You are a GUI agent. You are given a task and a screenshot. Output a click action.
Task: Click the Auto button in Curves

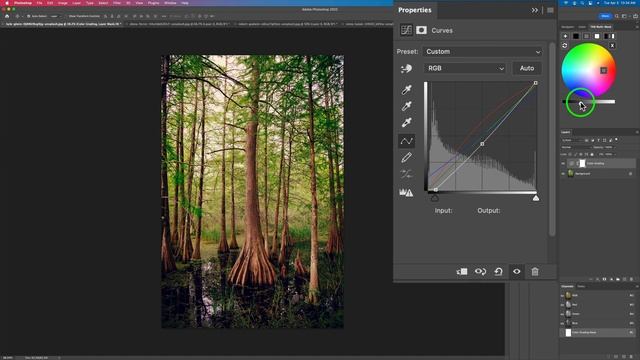click(x=527, y=68)
